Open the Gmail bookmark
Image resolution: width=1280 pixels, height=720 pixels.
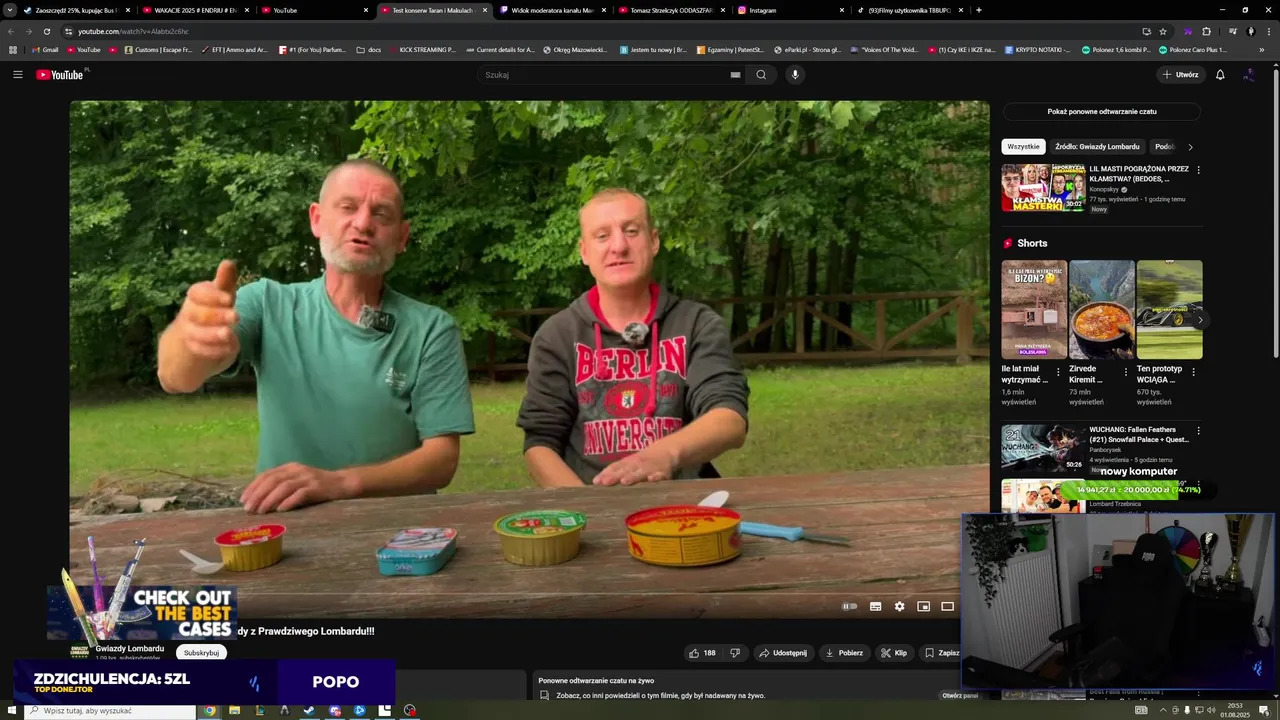click(43, 50)
